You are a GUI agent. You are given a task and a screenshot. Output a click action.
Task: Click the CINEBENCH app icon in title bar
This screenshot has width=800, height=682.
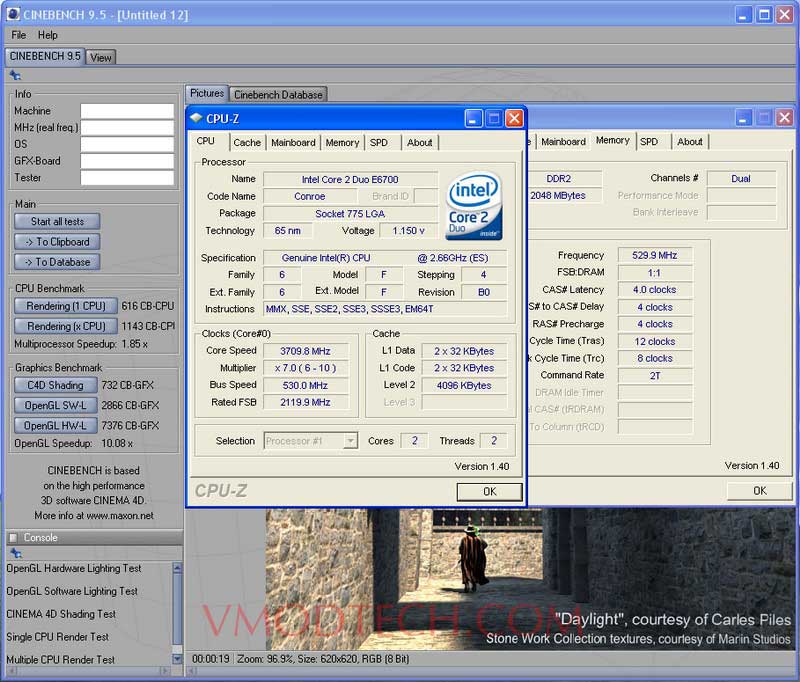pyautogui.click(x=13, y=14)
